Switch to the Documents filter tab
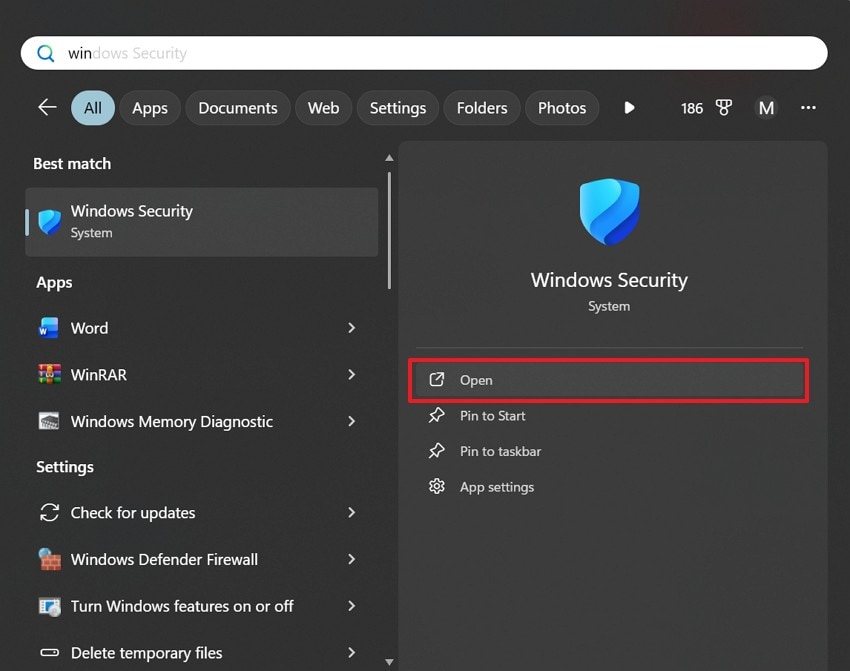This screenshot has width=850, height=671. (x=237, y=107)
